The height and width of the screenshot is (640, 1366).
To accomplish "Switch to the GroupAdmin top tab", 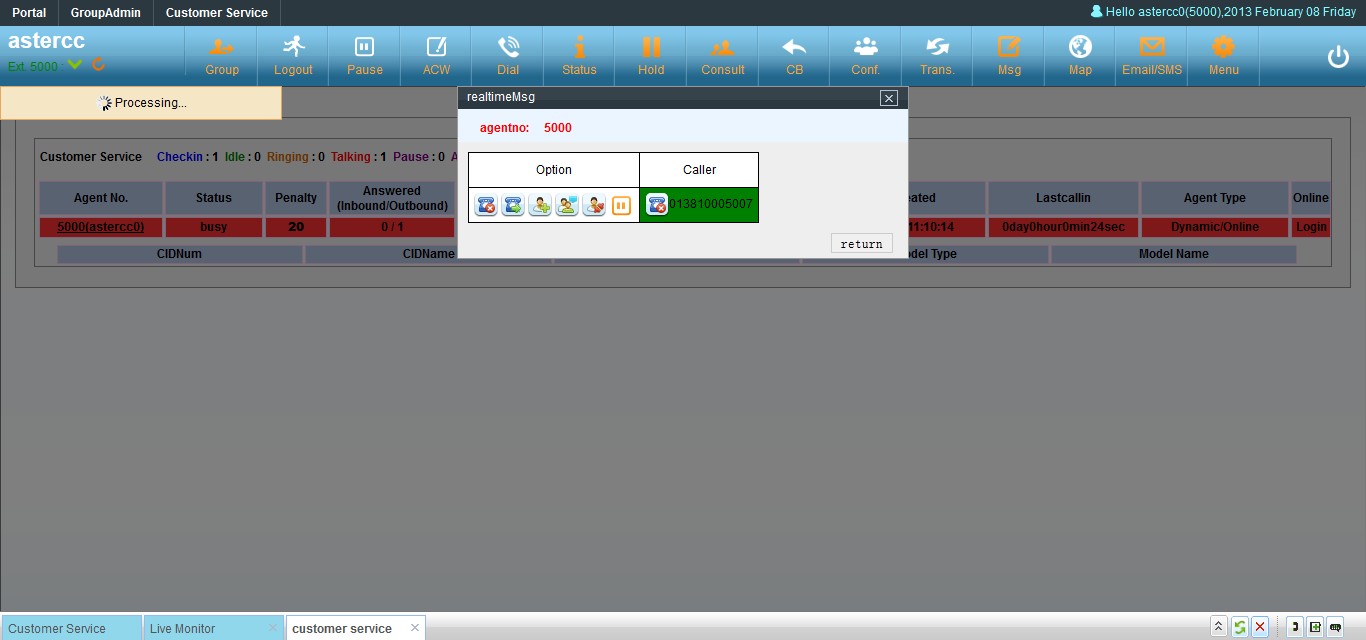I will click(105, 13).
